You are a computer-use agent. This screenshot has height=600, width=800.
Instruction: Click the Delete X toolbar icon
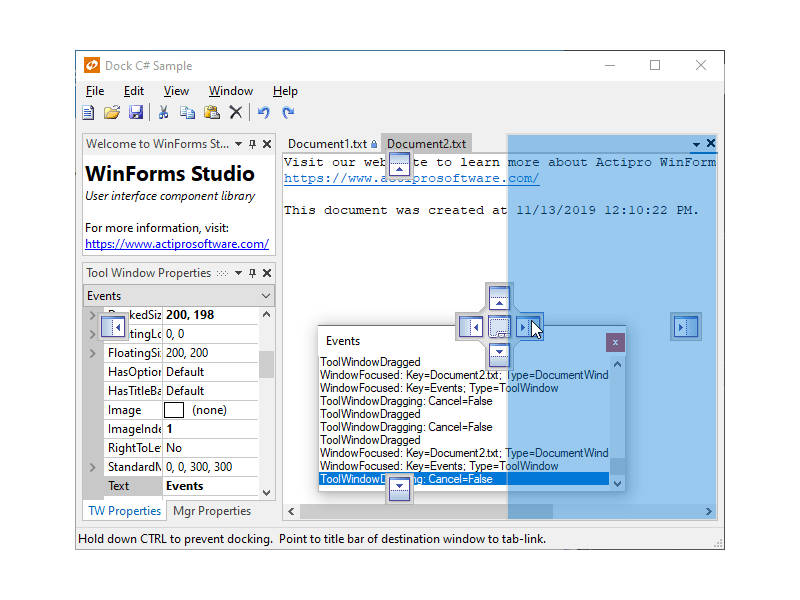pyautogui.click(x=236, y=112)
